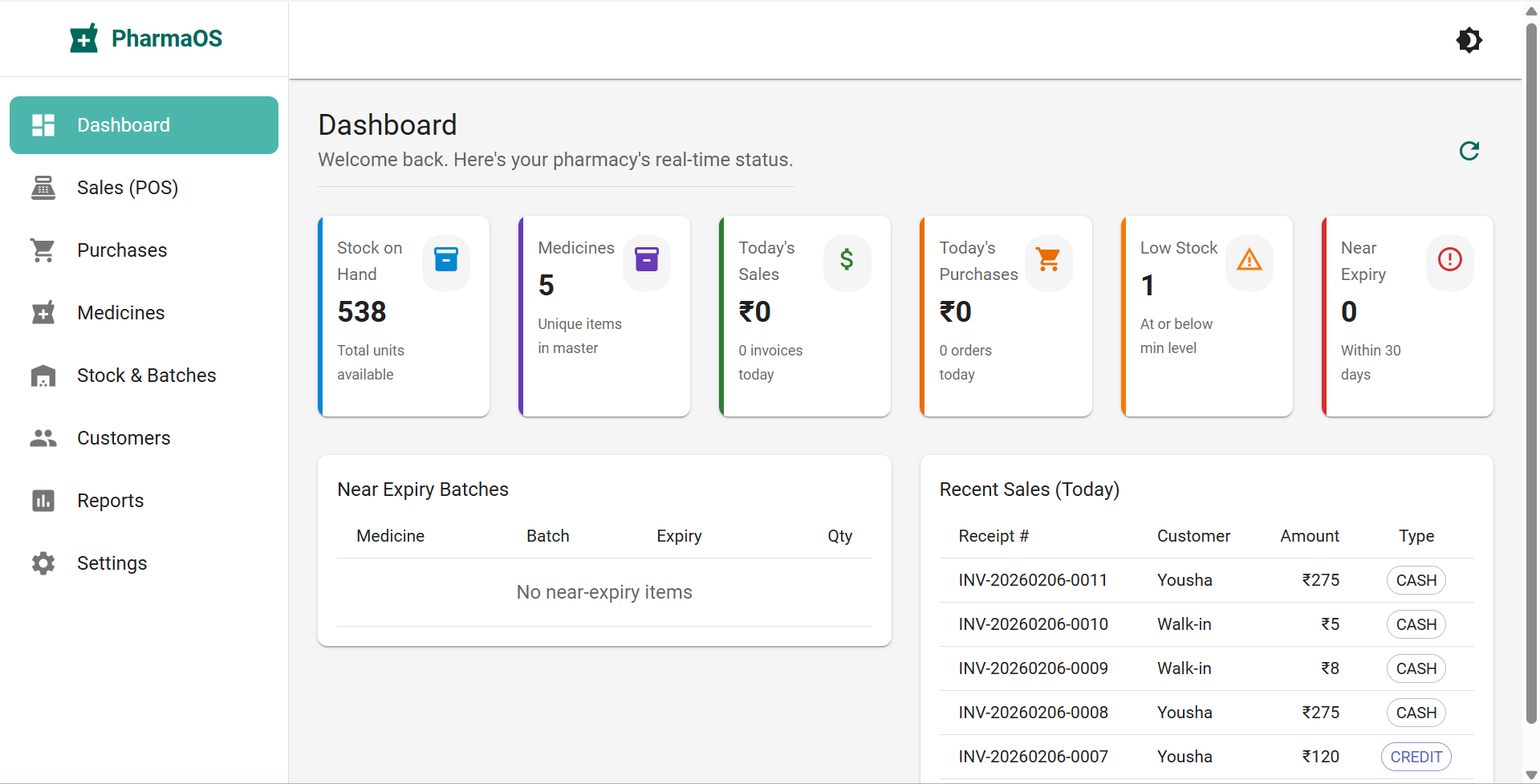Click the orange cart Today's Purchases icon
The width and height of the screenshot is (1540, 784).
coord(1048,260)
